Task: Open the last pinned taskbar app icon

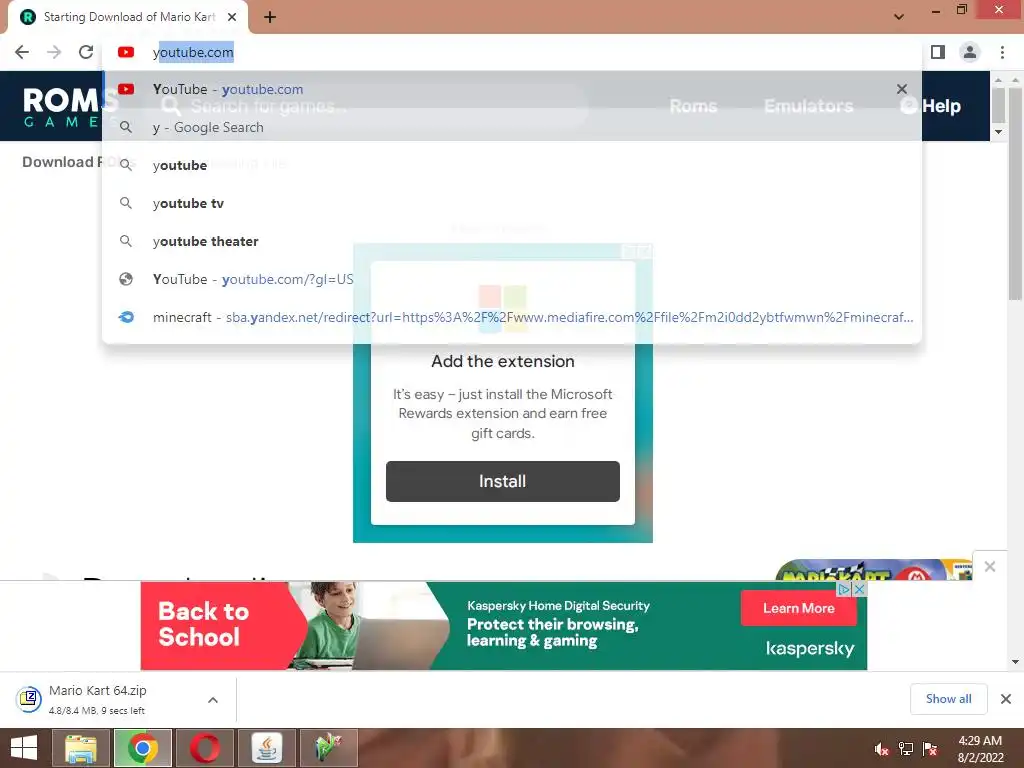Action: coord(328,748)
